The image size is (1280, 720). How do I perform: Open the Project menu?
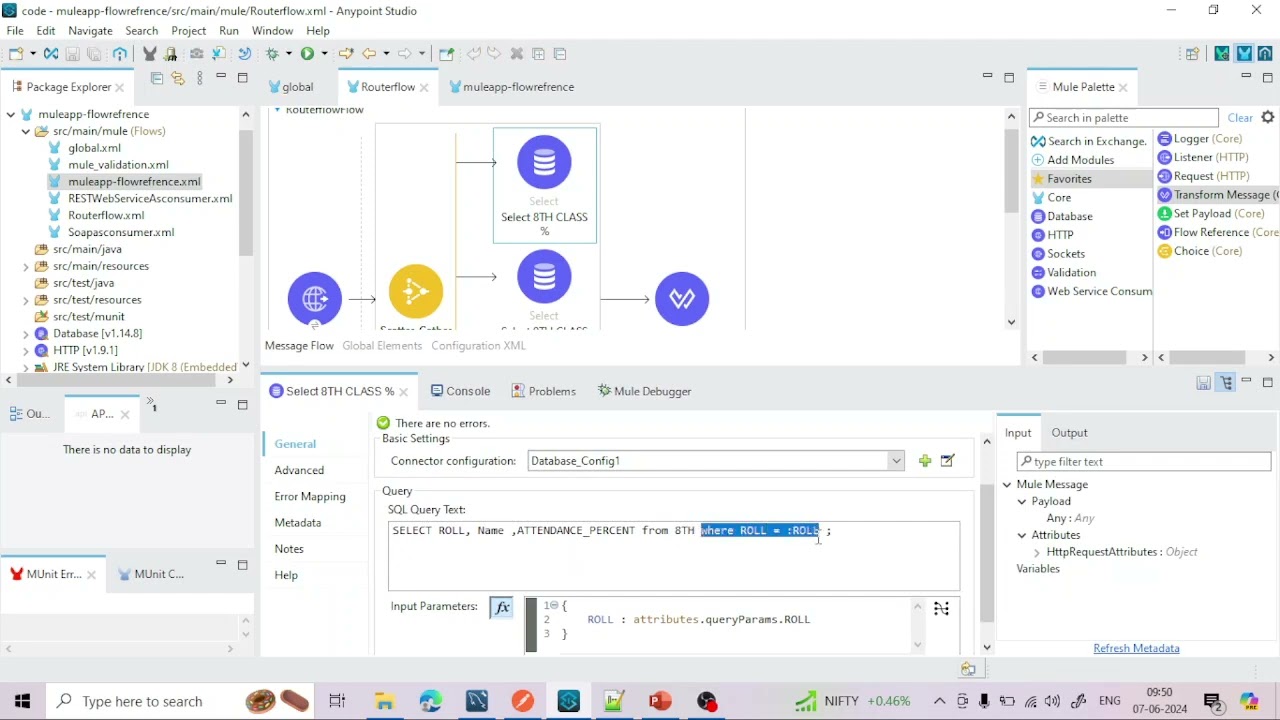point(188,31)
